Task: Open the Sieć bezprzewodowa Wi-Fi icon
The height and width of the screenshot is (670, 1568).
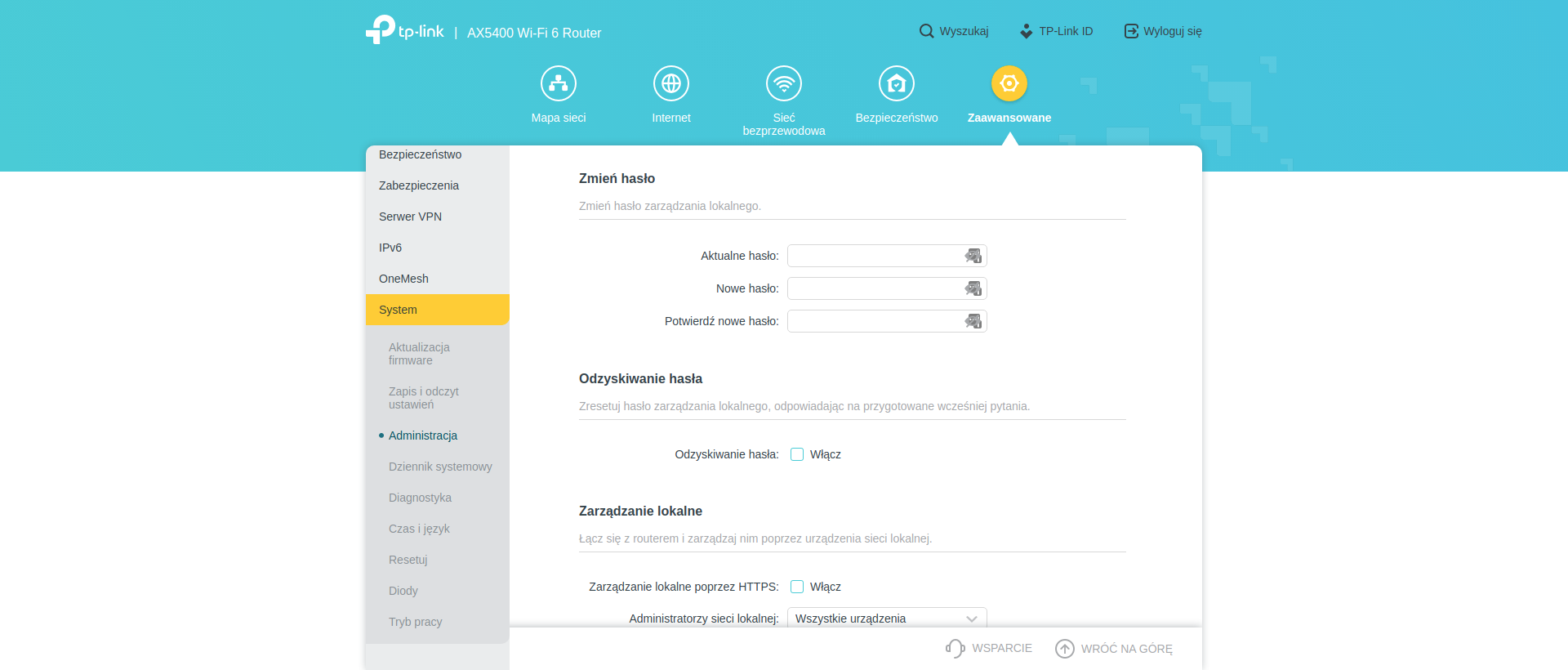Action: coord(784,83)
